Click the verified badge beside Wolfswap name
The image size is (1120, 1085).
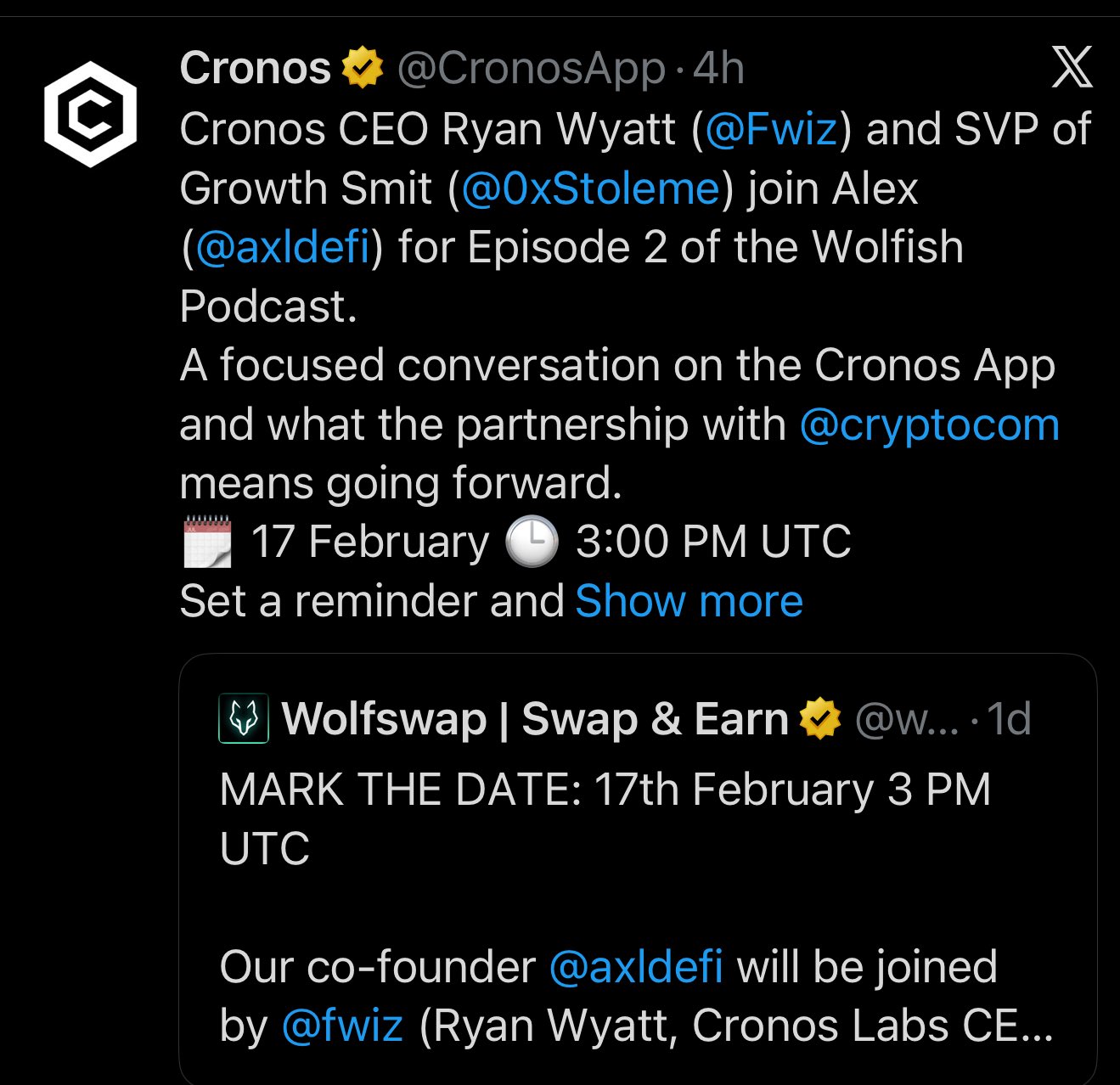(x=819, y=719)
